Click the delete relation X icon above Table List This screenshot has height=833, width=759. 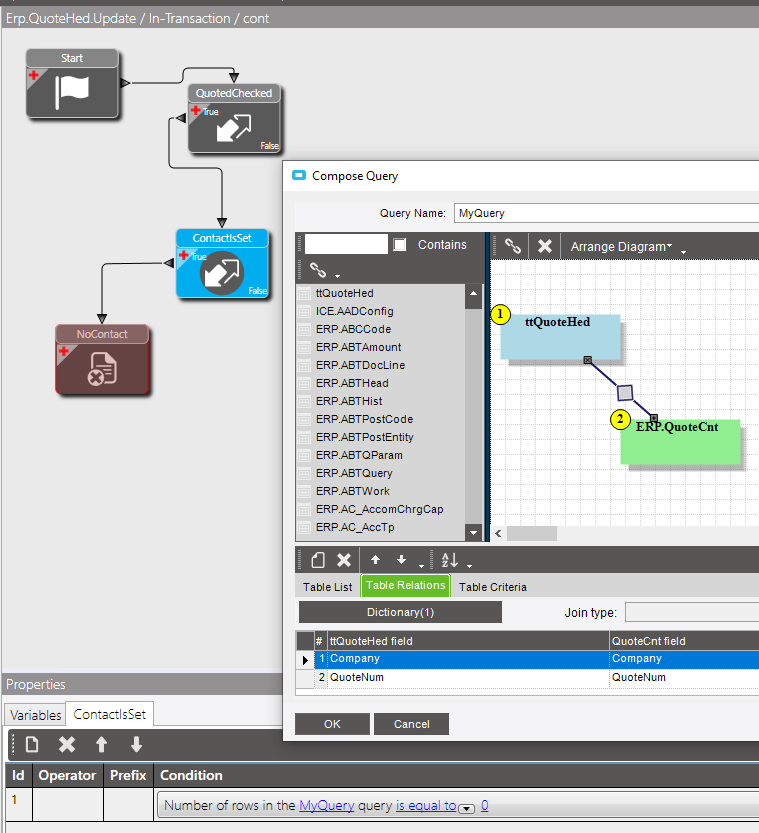click(x=344, y=559)
